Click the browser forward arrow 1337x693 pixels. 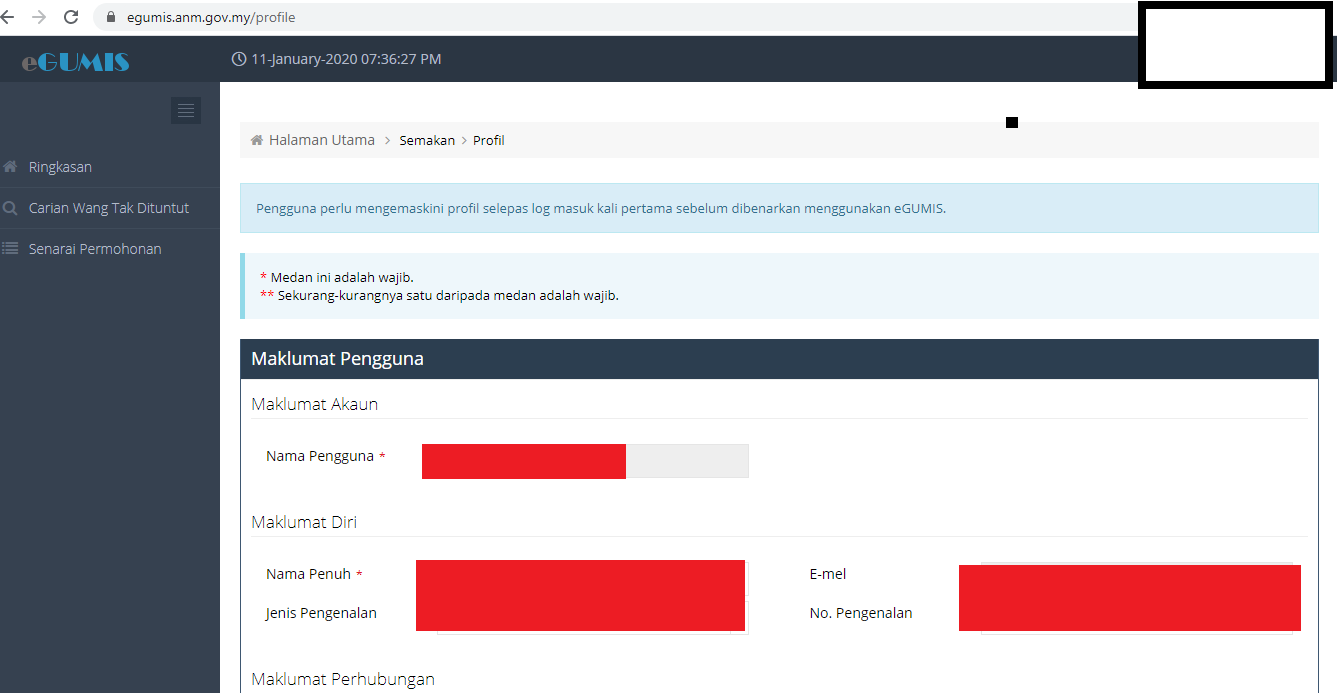(x=39, y=17)
